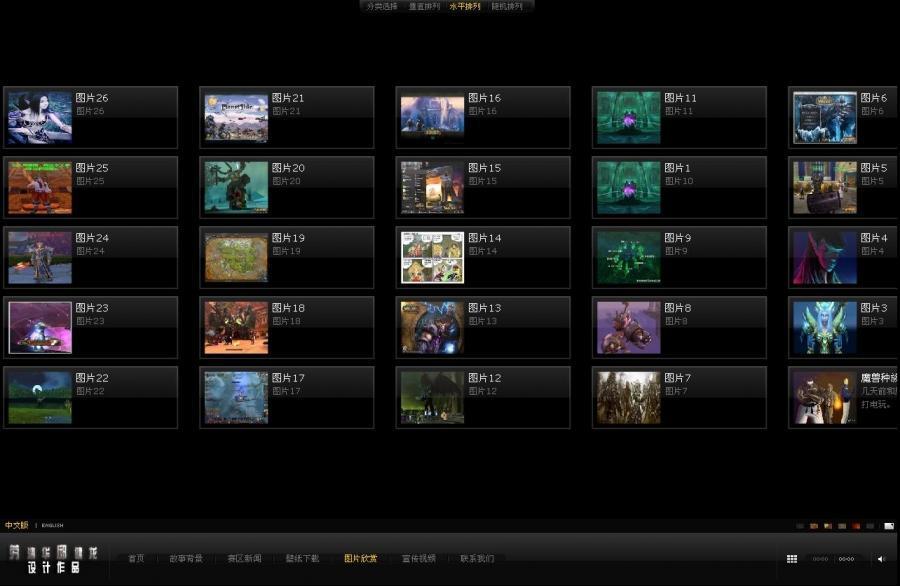Open 故事背景 navigation item
The image size is (900, 586).
[x=185, y=558]
